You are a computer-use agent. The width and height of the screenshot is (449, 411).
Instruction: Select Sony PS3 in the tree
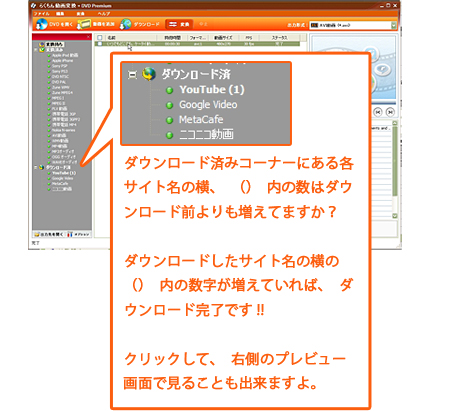point(60,71)
